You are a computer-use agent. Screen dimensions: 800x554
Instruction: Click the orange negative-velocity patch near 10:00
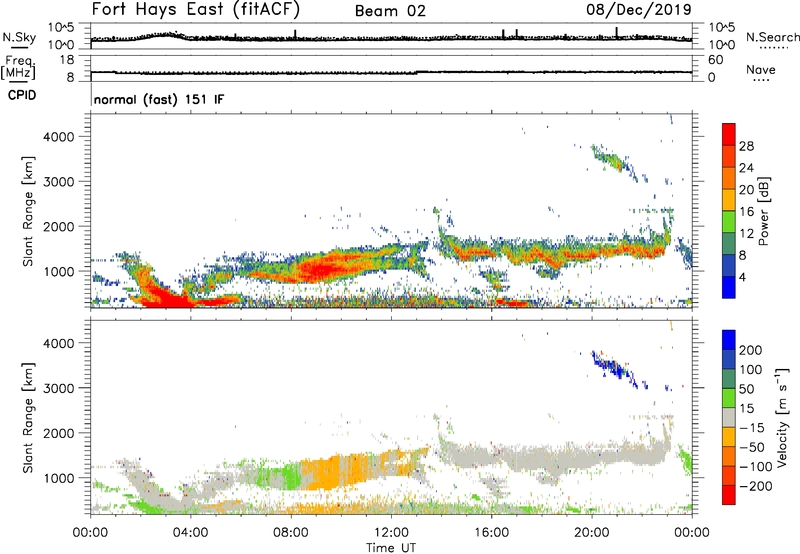(x=337, y=472)
